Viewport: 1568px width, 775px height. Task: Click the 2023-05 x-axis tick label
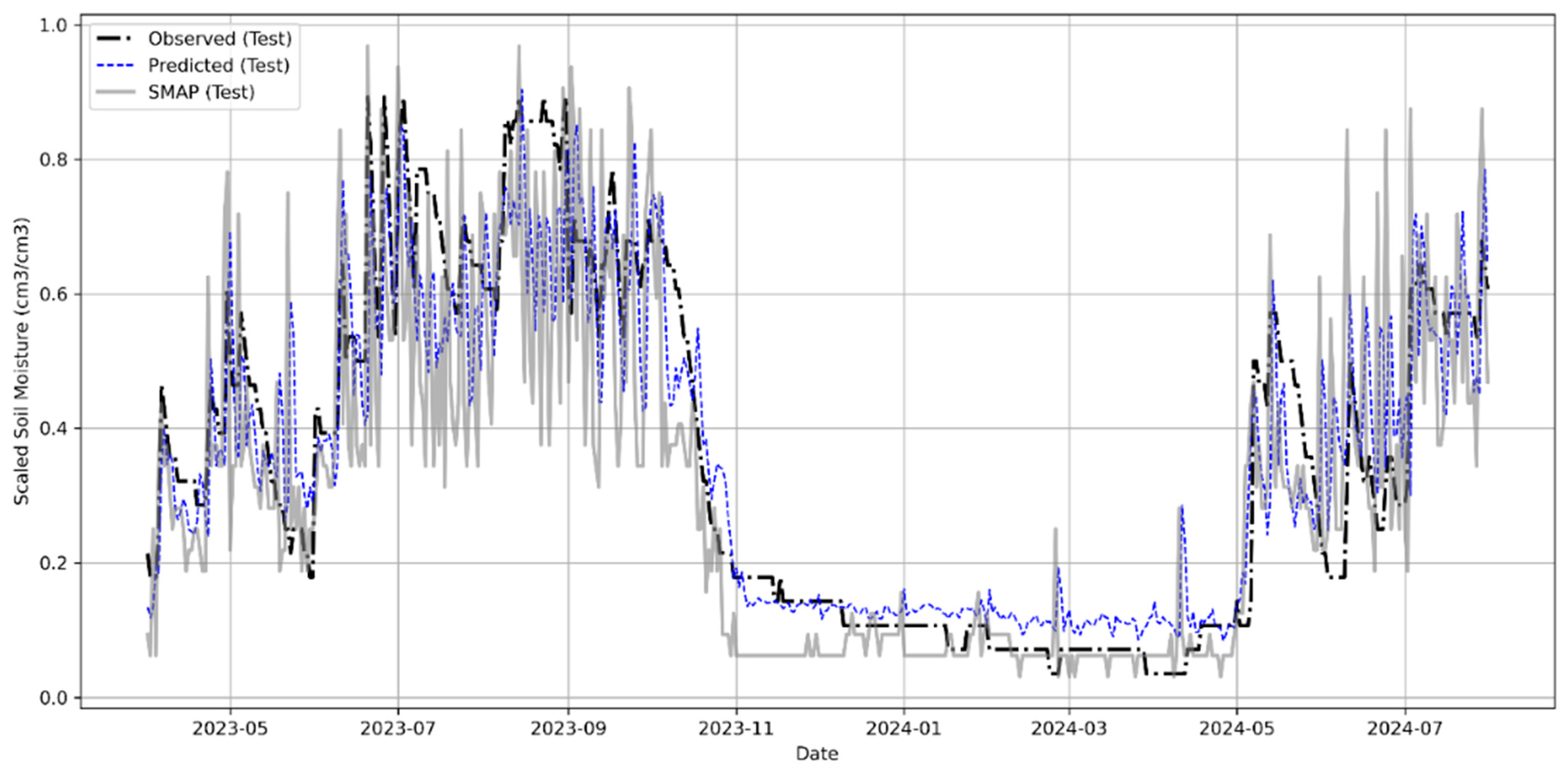tap(230, 729)
